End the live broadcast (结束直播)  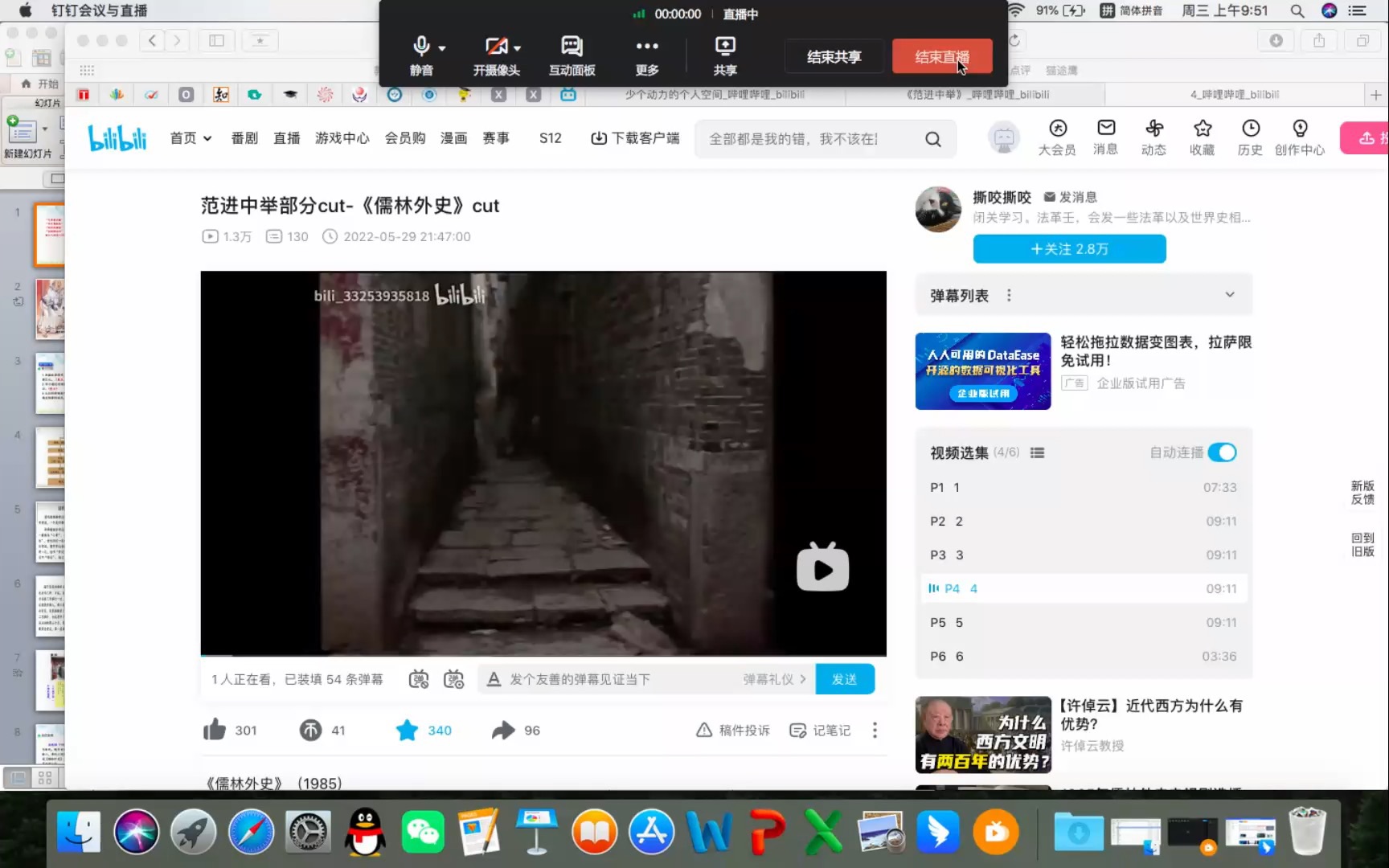click(942, 57)
